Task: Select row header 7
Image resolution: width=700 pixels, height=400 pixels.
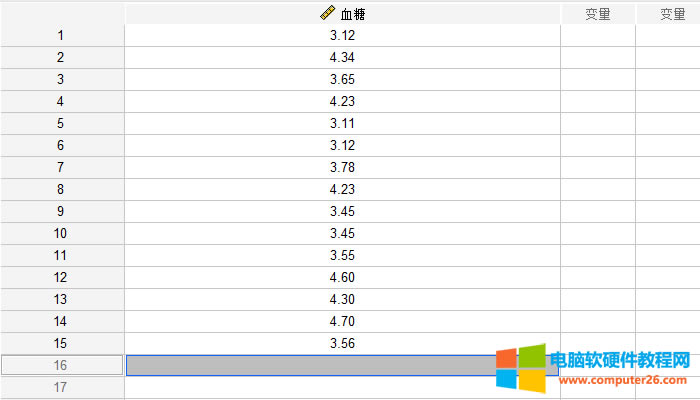Action: pyautogui.click(x=62, y=167)
